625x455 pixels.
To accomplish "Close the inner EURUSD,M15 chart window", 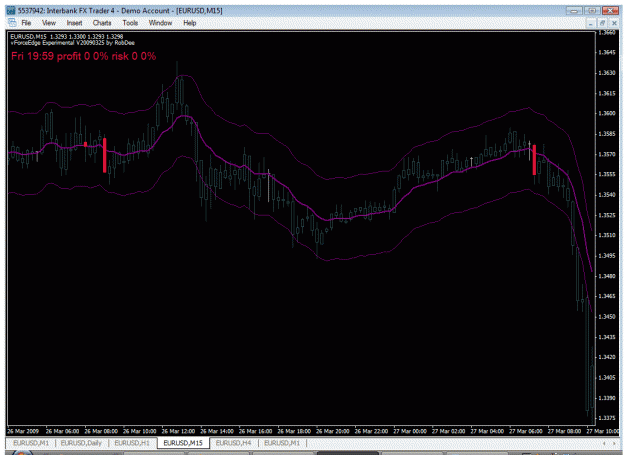I will pyautogui.click(x=614, y=24).
